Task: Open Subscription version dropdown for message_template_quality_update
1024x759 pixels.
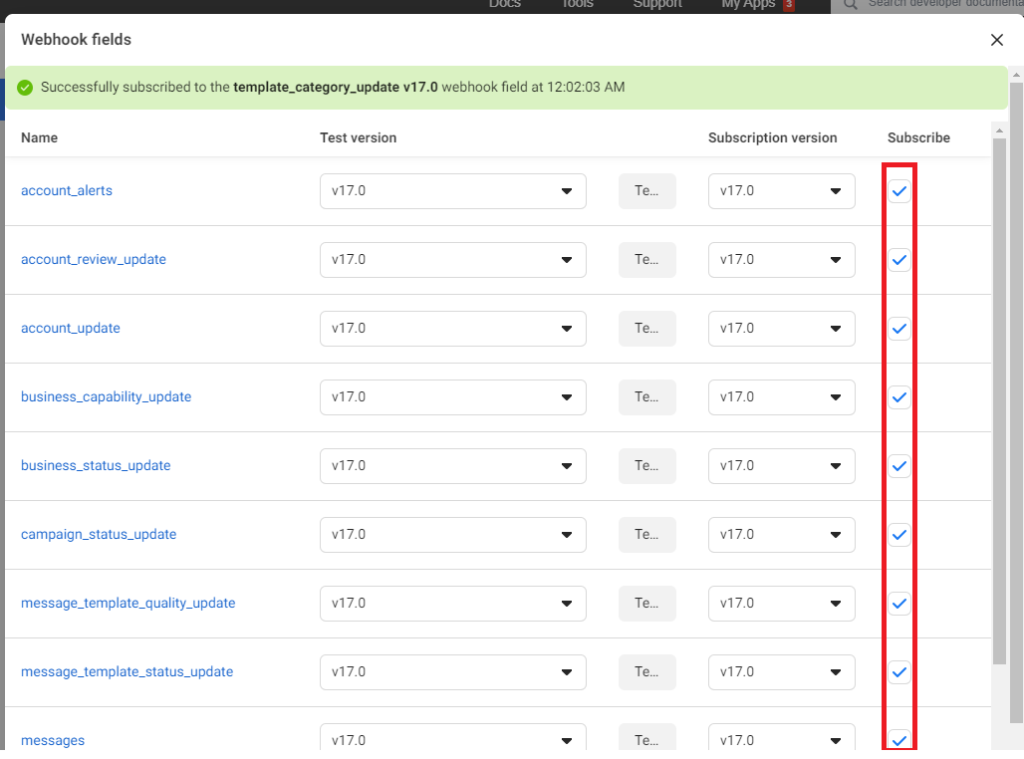Action: 782,604
